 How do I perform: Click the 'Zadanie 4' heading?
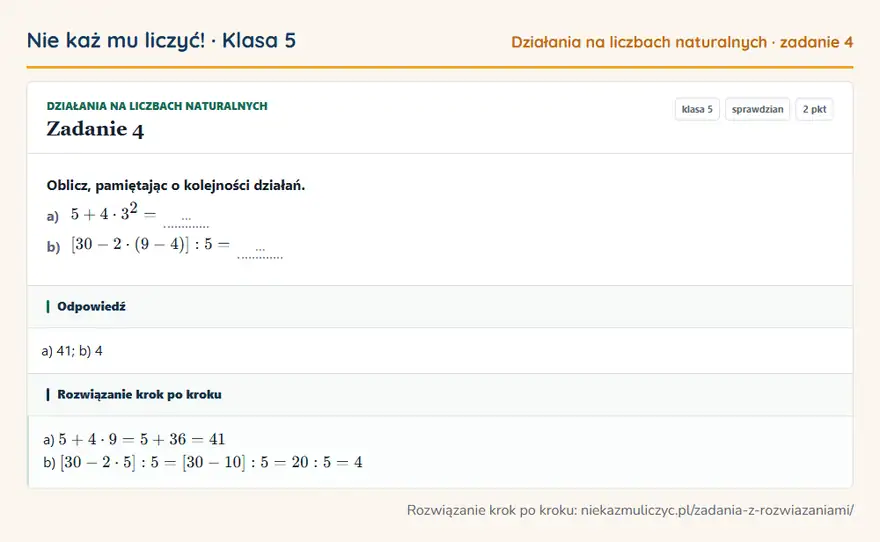tap(95, 130)
